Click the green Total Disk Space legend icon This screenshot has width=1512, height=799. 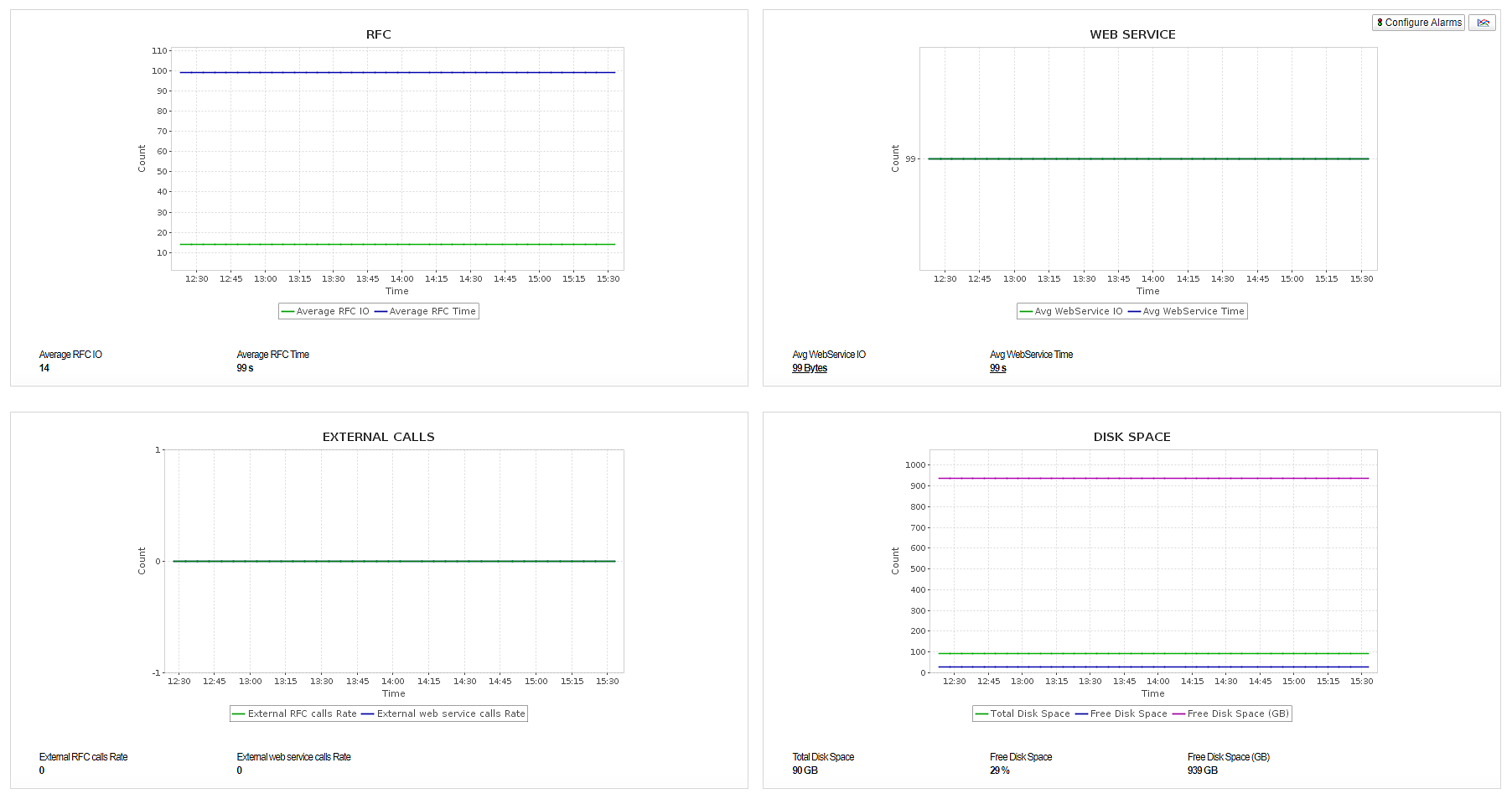tap(981, 713)
